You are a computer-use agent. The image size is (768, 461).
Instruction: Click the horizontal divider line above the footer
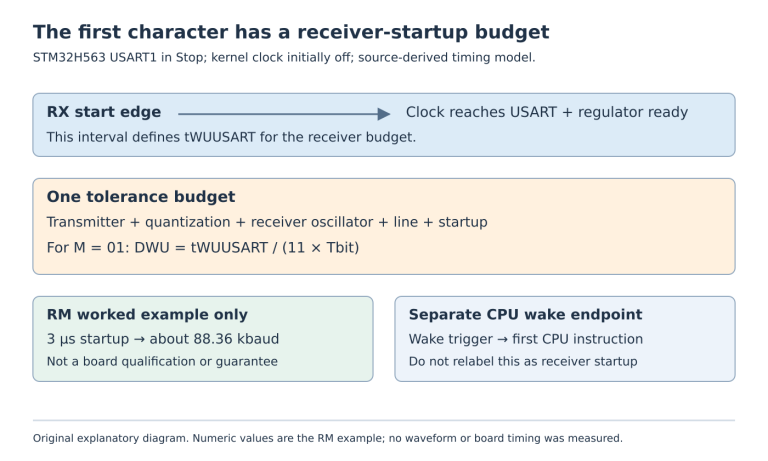click(384, 420)
